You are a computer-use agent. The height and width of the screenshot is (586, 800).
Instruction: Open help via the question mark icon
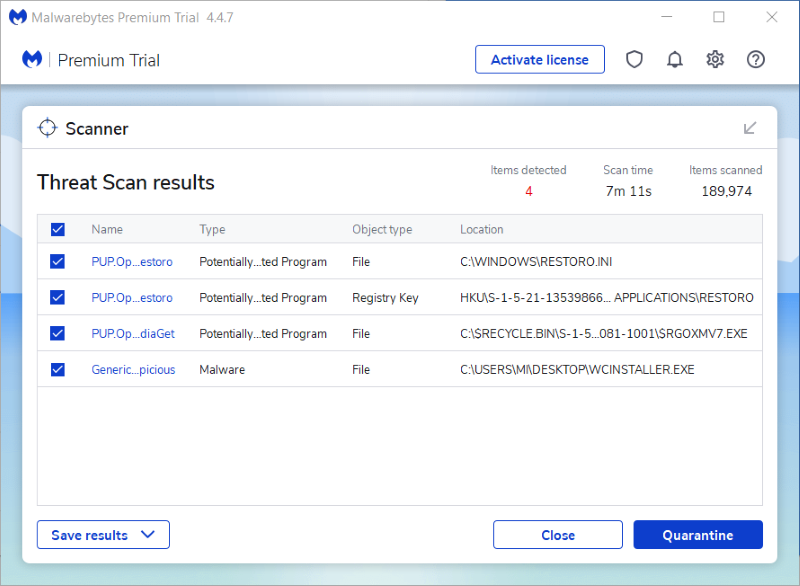pos(756,60)
